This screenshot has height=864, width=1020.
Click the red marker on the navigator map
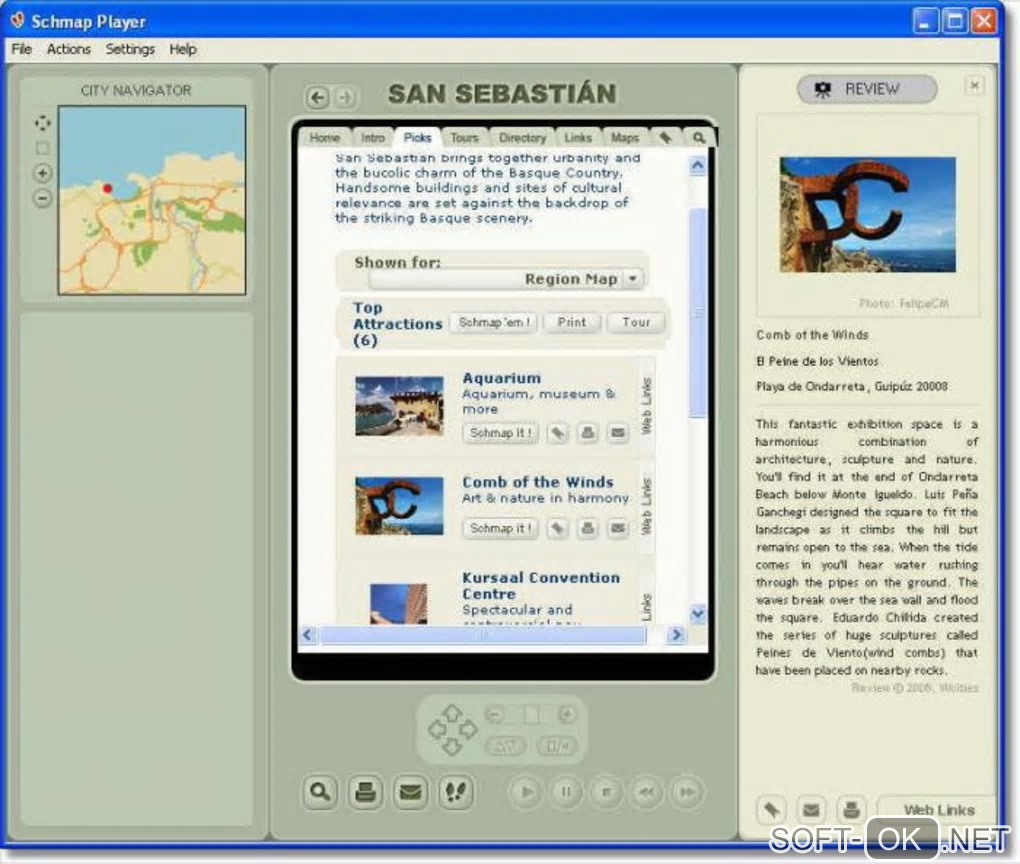tap(107, 189)
